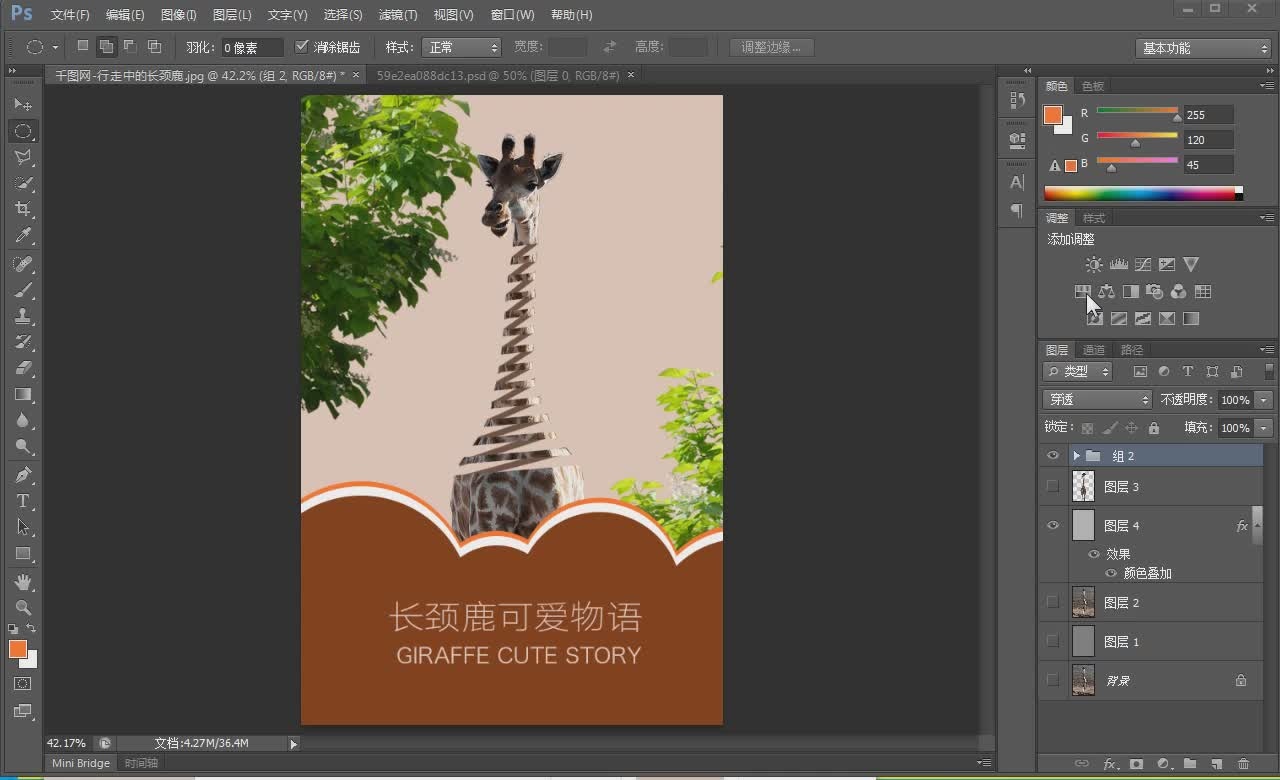
Task: Open the tool preset picker arrow
Action: tap(55, 47)
